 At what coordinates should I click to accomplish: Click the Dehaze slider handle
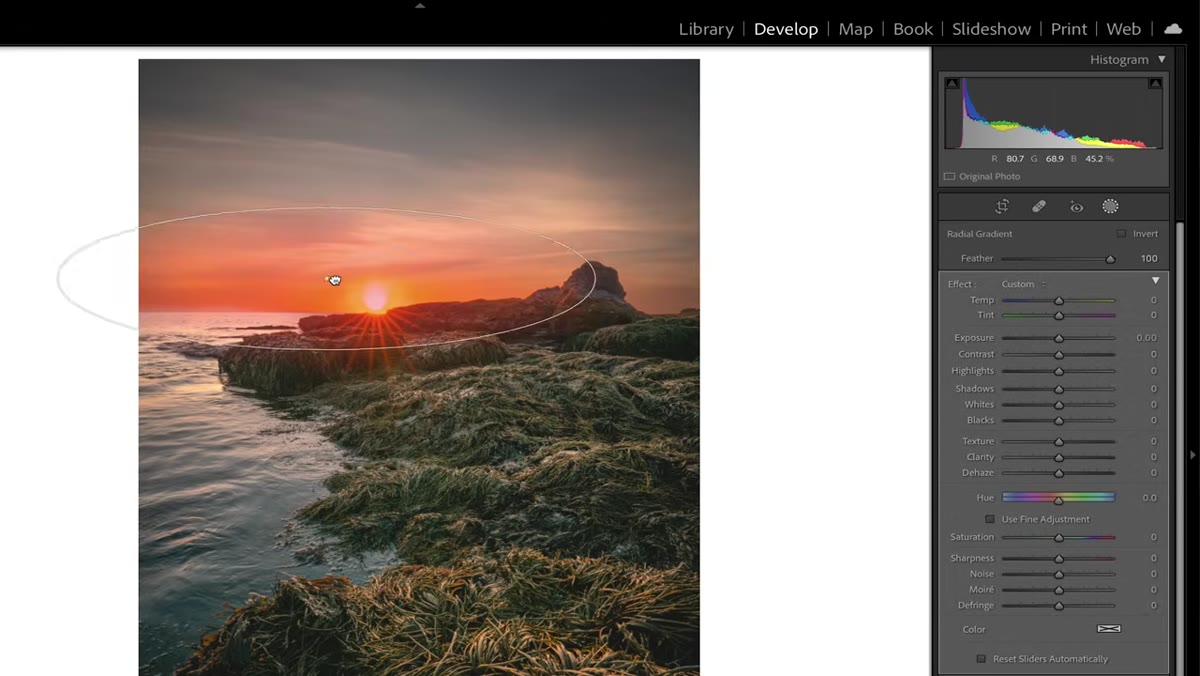(1059, 474)
